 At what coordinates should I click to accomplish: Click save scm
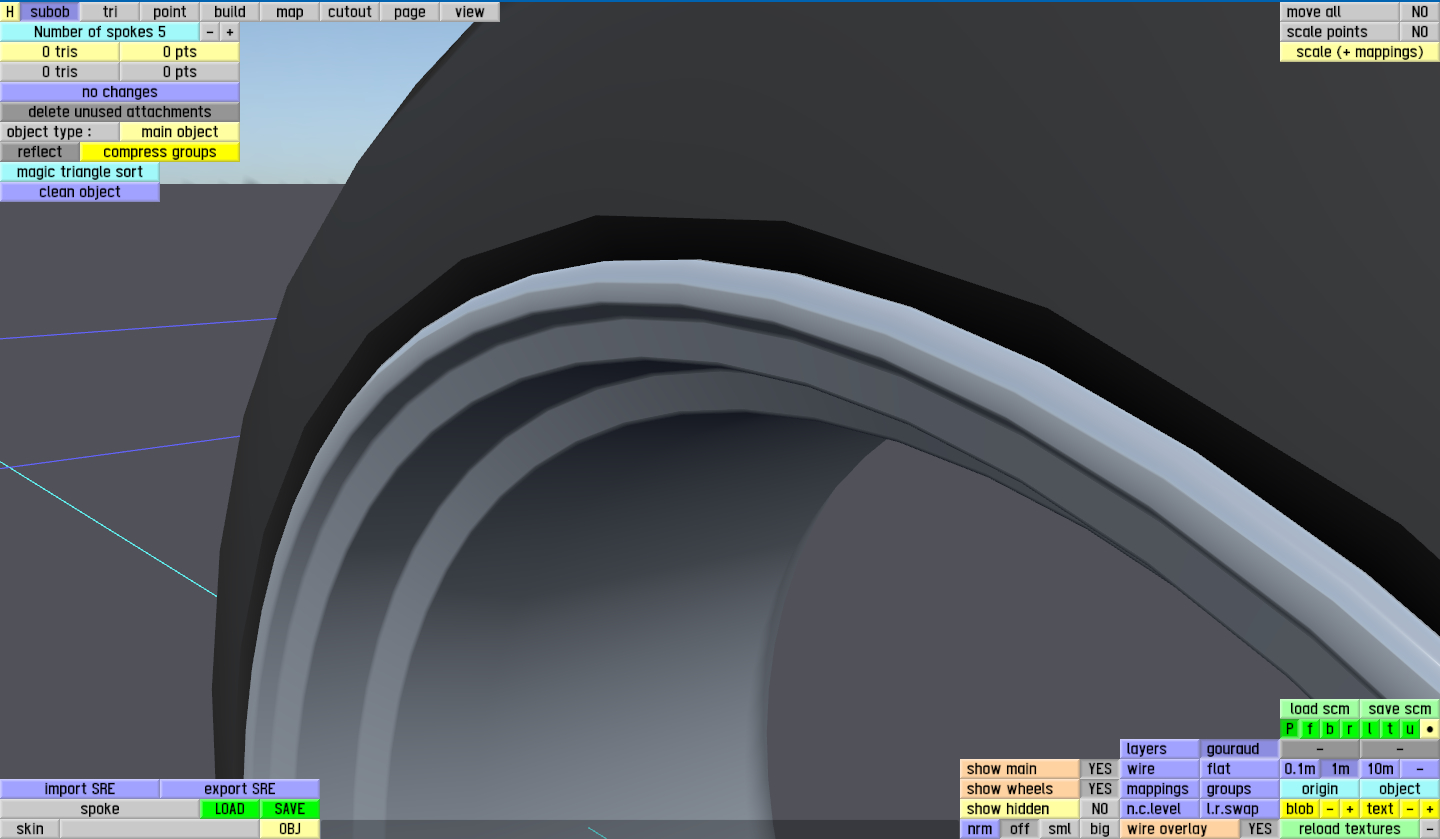pos(1400,709)
